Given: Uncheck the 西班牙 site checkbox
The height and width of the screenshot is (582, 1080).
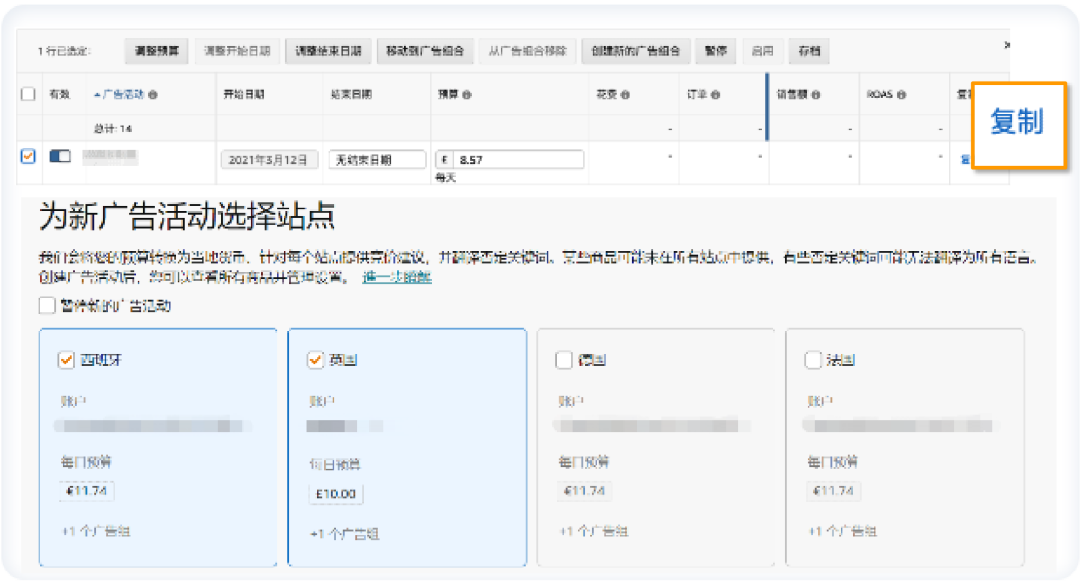Looking at the screenshot, I should click(x=68, y=360).
